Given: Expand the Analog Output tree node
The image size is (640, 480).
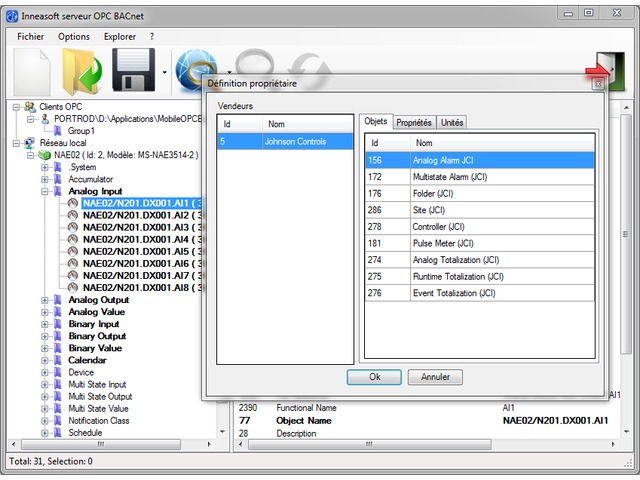Looking at the screenshot, I should [45, 300].
